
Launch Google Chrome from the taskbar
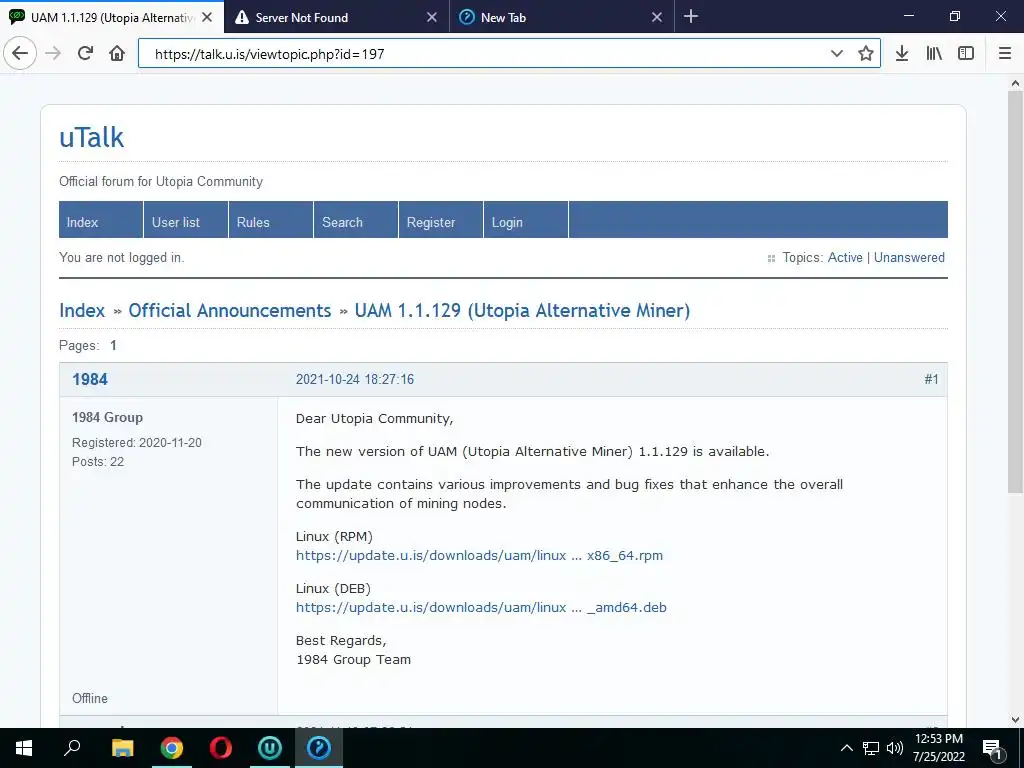click(x=172, y=748)
